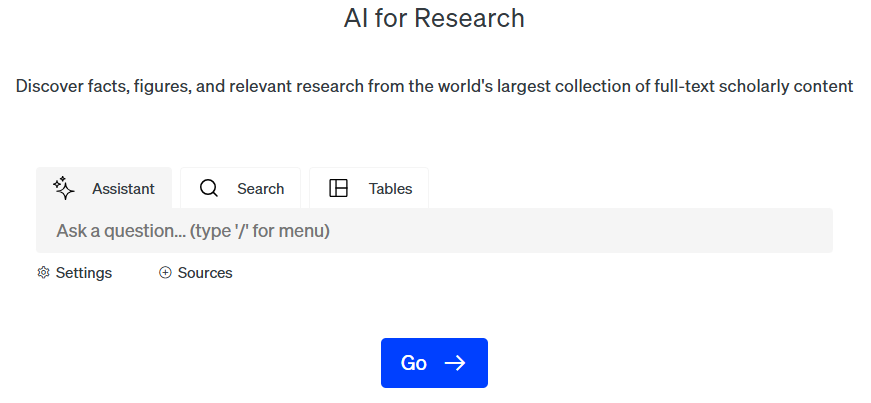The height and width of the screenshot is (403, 871).
Task: Open the Search tab
Action: 240,188
